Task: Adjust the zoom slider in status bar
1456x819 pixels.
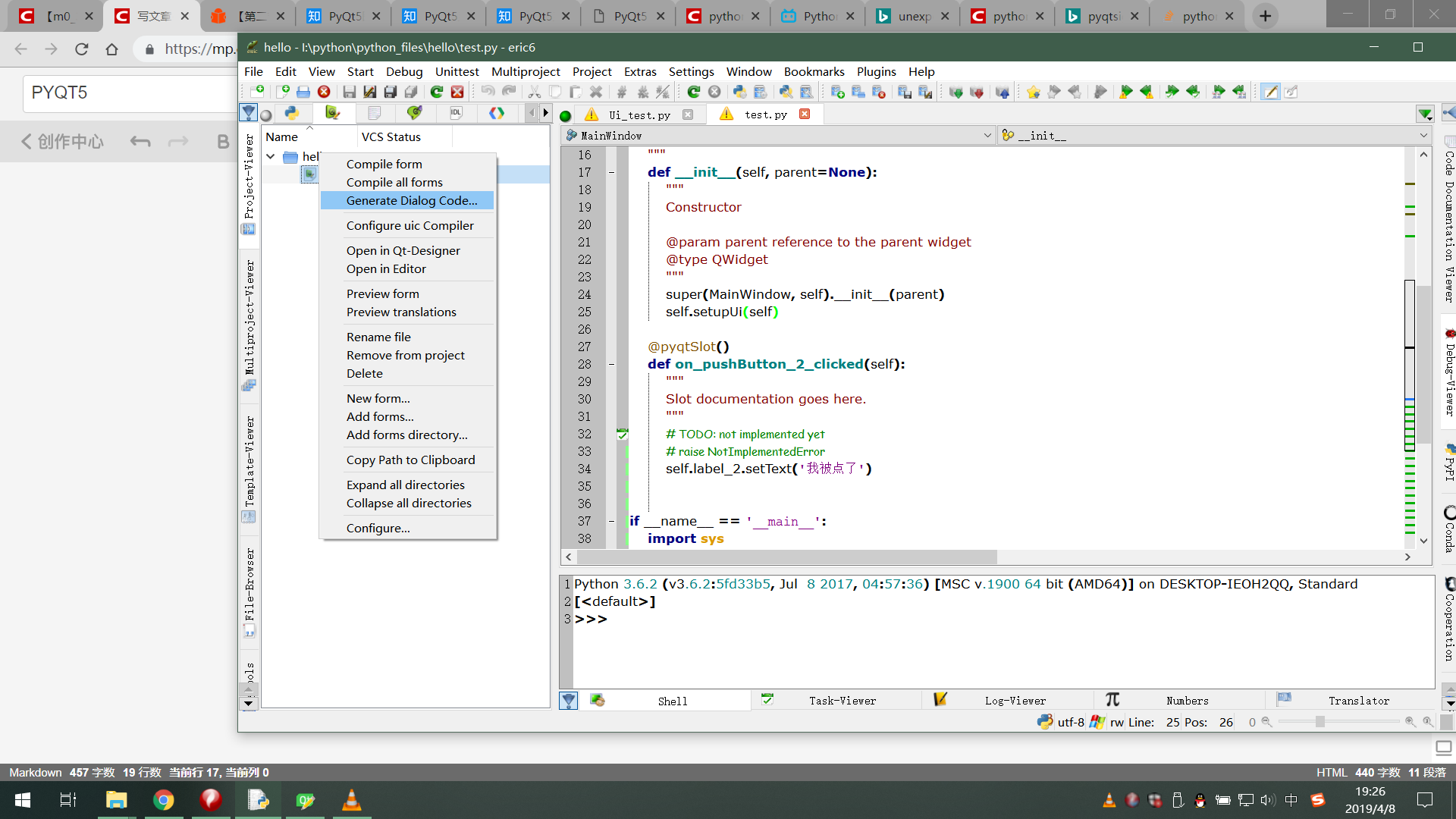Action: pos(1320,722)
